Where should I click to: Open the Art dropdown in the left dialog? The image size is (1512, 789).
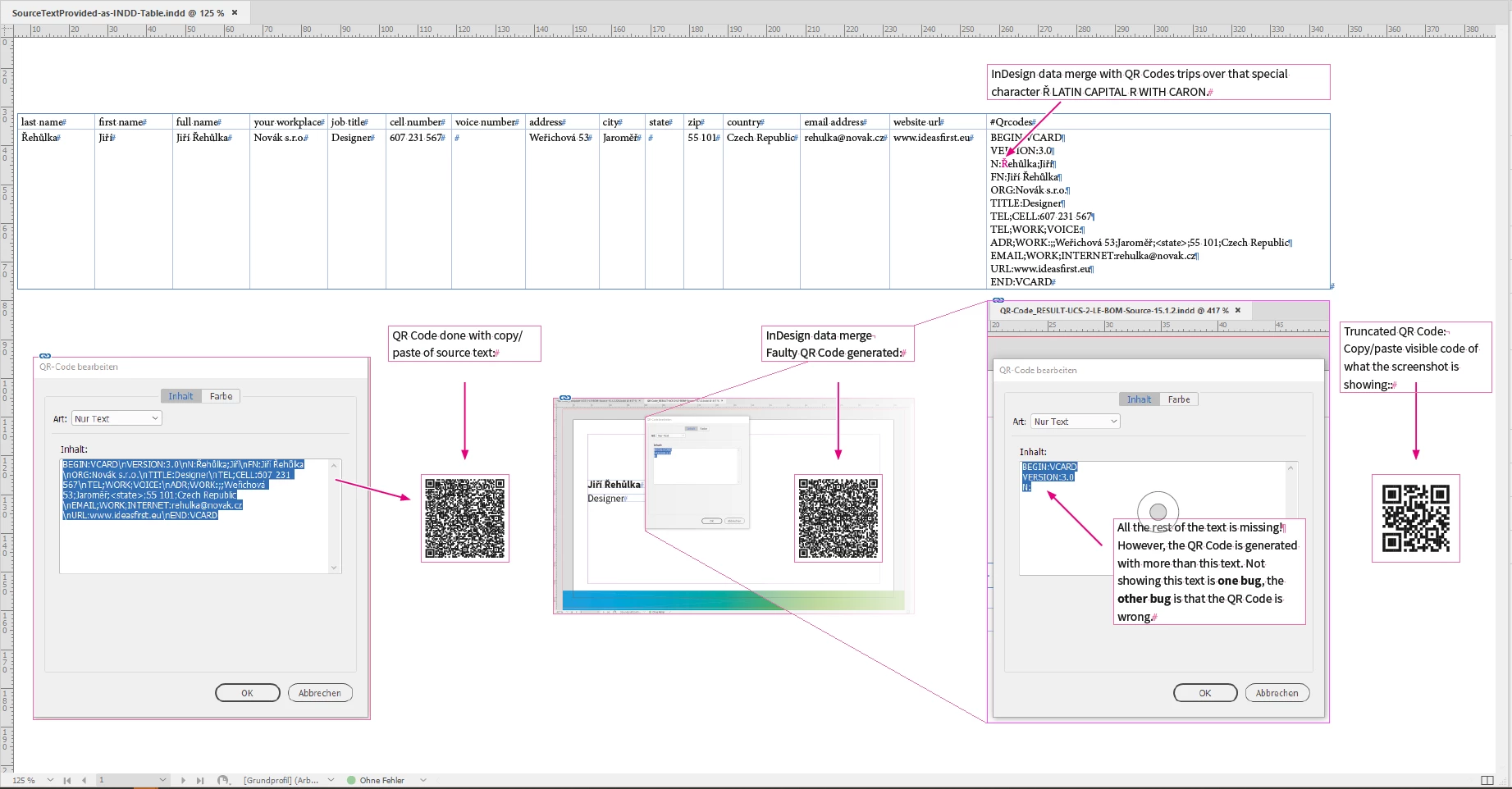[x=116, y=418]
